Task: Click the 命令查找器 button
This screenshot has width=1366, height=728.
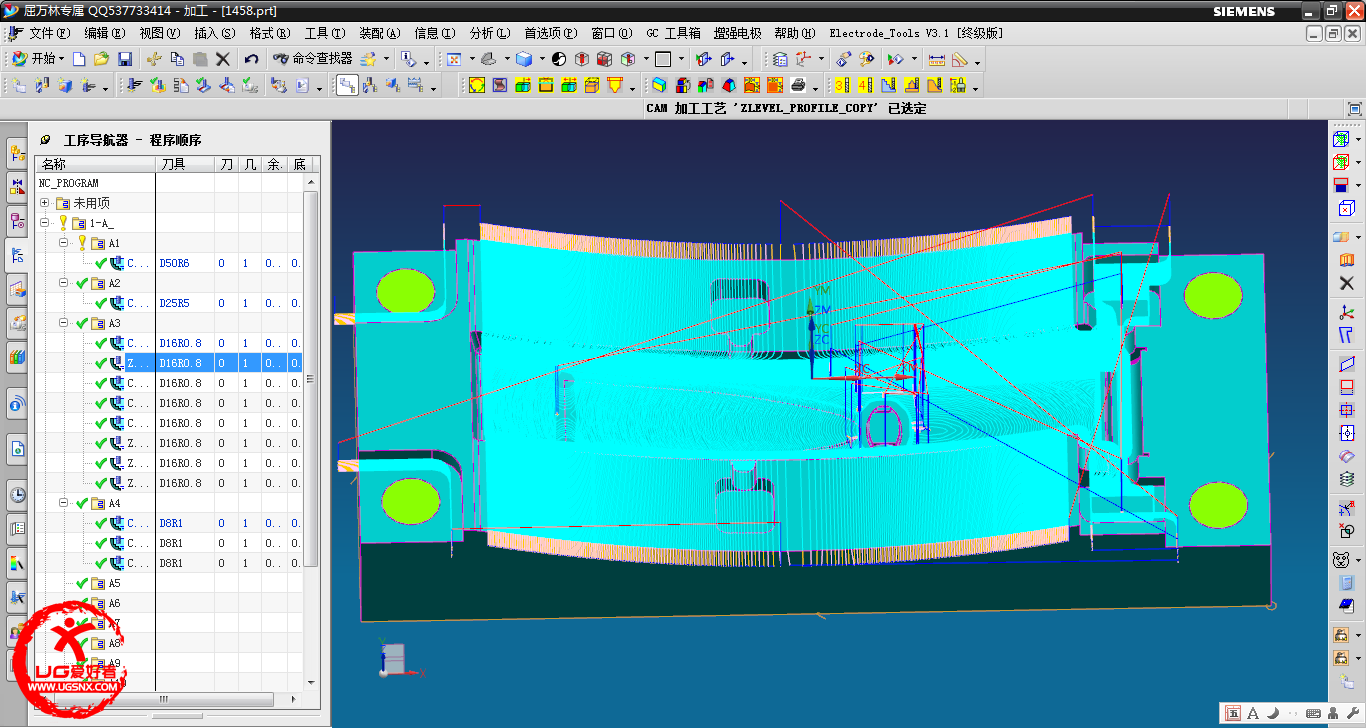Action: coord(313,59)
